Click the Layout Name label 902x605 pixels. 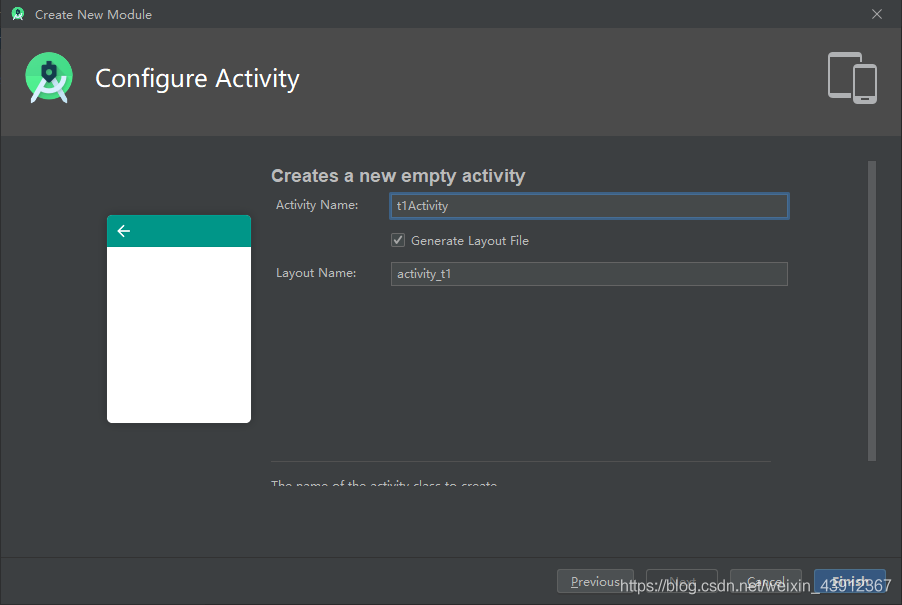316,273
